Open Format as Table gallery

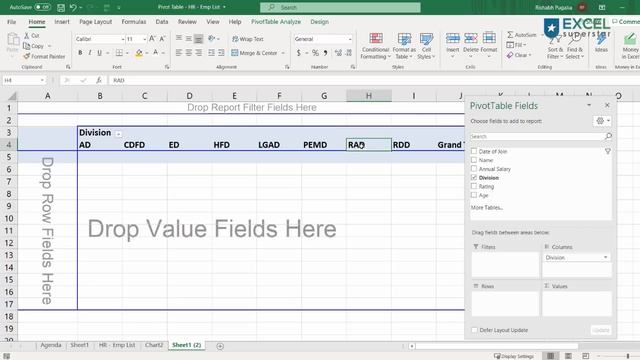pyautogui.click(x=404, y=46)
